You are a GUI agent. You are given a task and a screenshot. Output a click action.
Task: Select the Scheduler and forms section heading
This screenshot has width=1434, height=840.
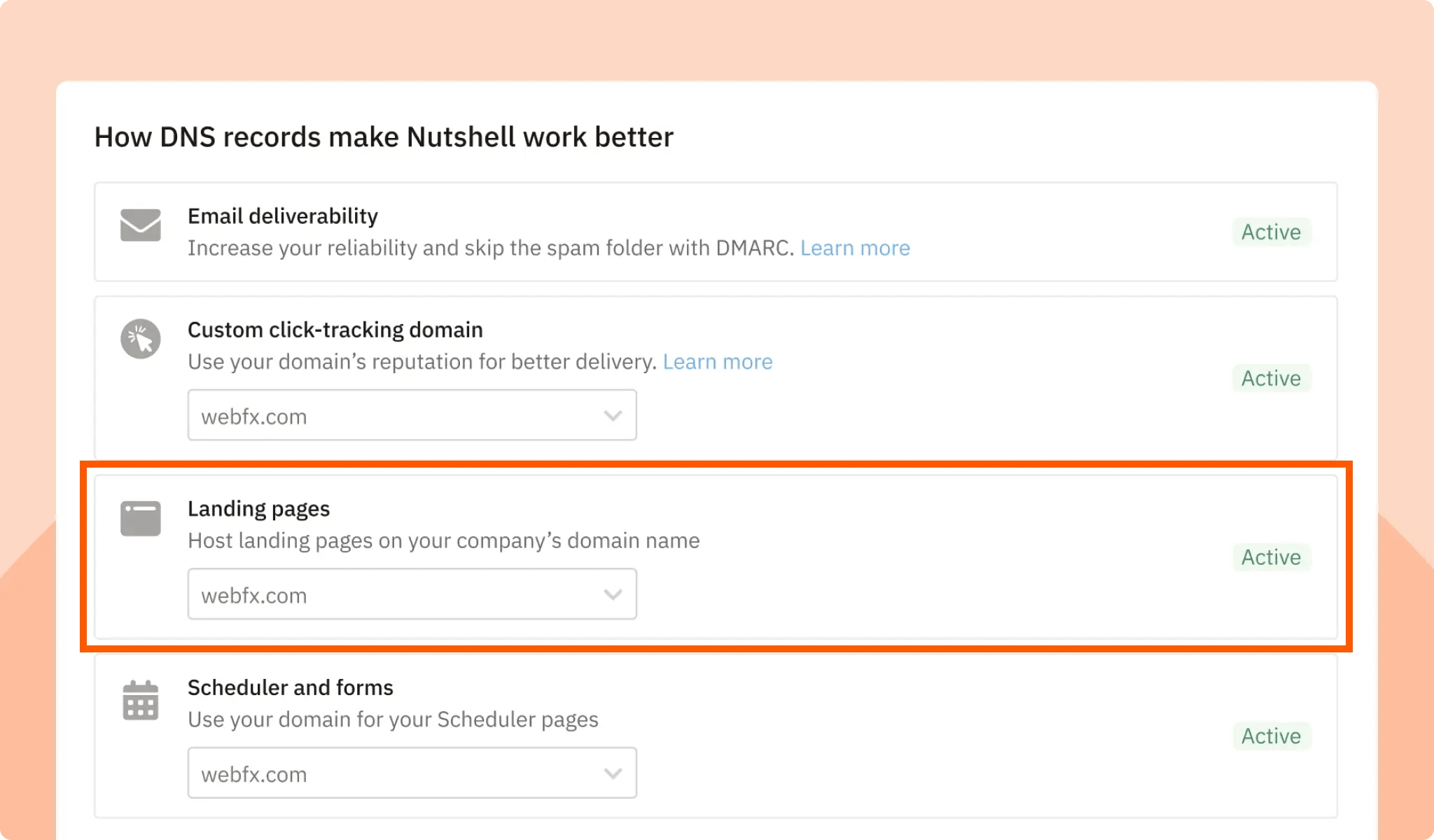tap(290, 687)
